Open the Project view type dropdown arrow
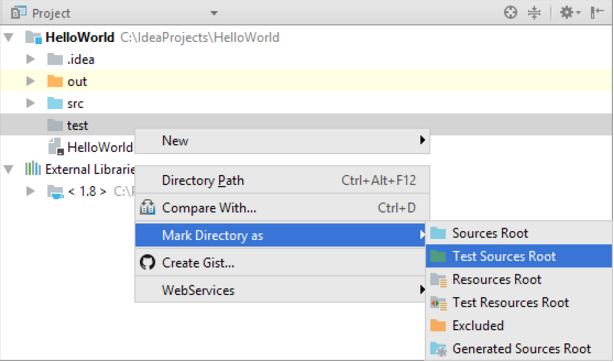This screenshot has width=614, height=362. 214,13
